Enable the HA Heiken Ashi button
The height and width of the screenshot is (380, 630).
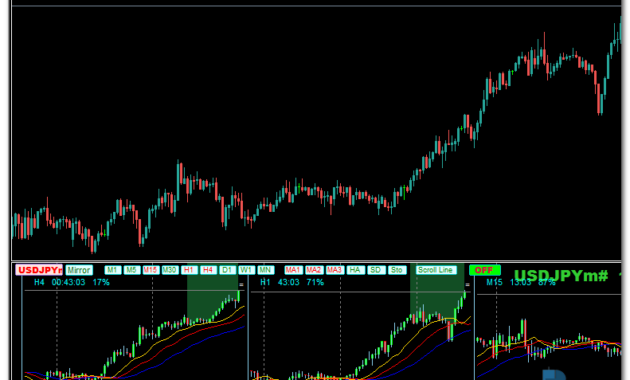pos(355,270)
